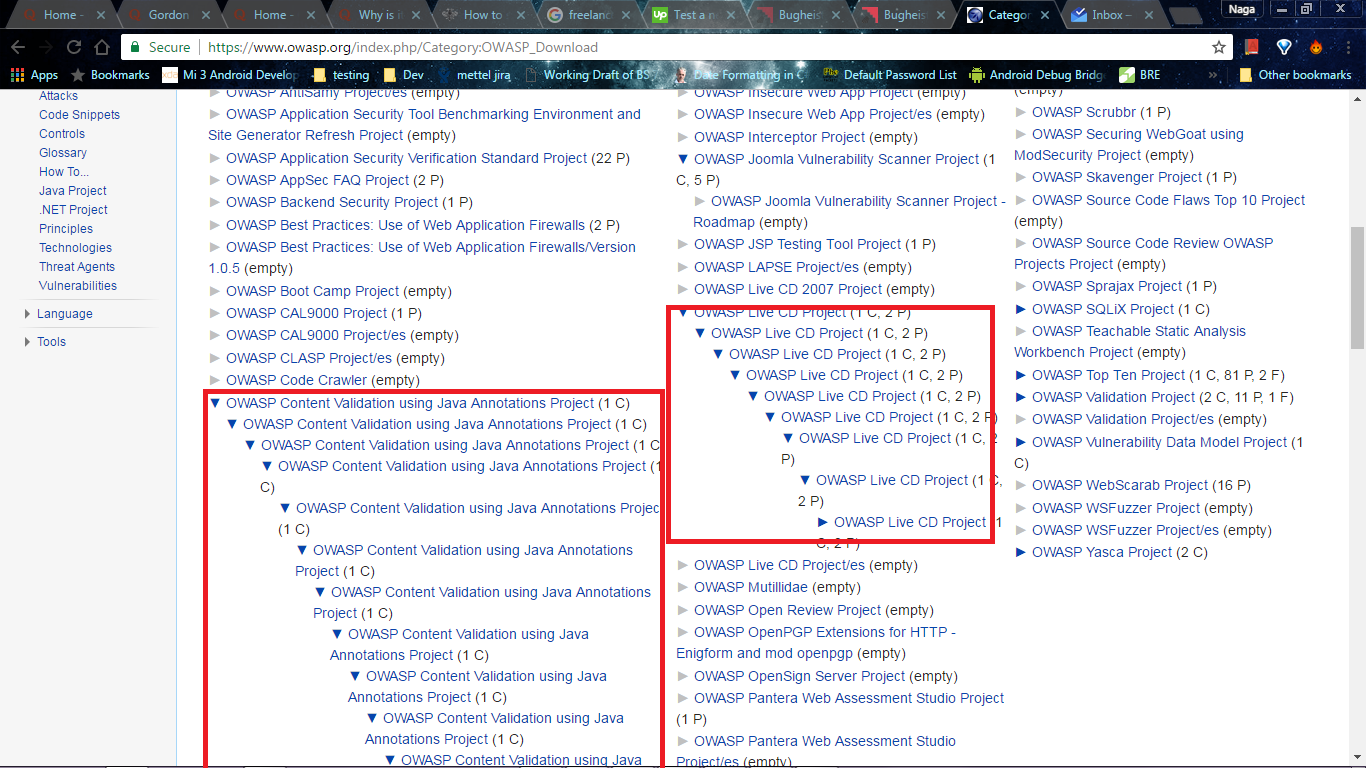Expand the Tools sidebar section
This screenshot has height=768, width=1366.
coord(28,342)
